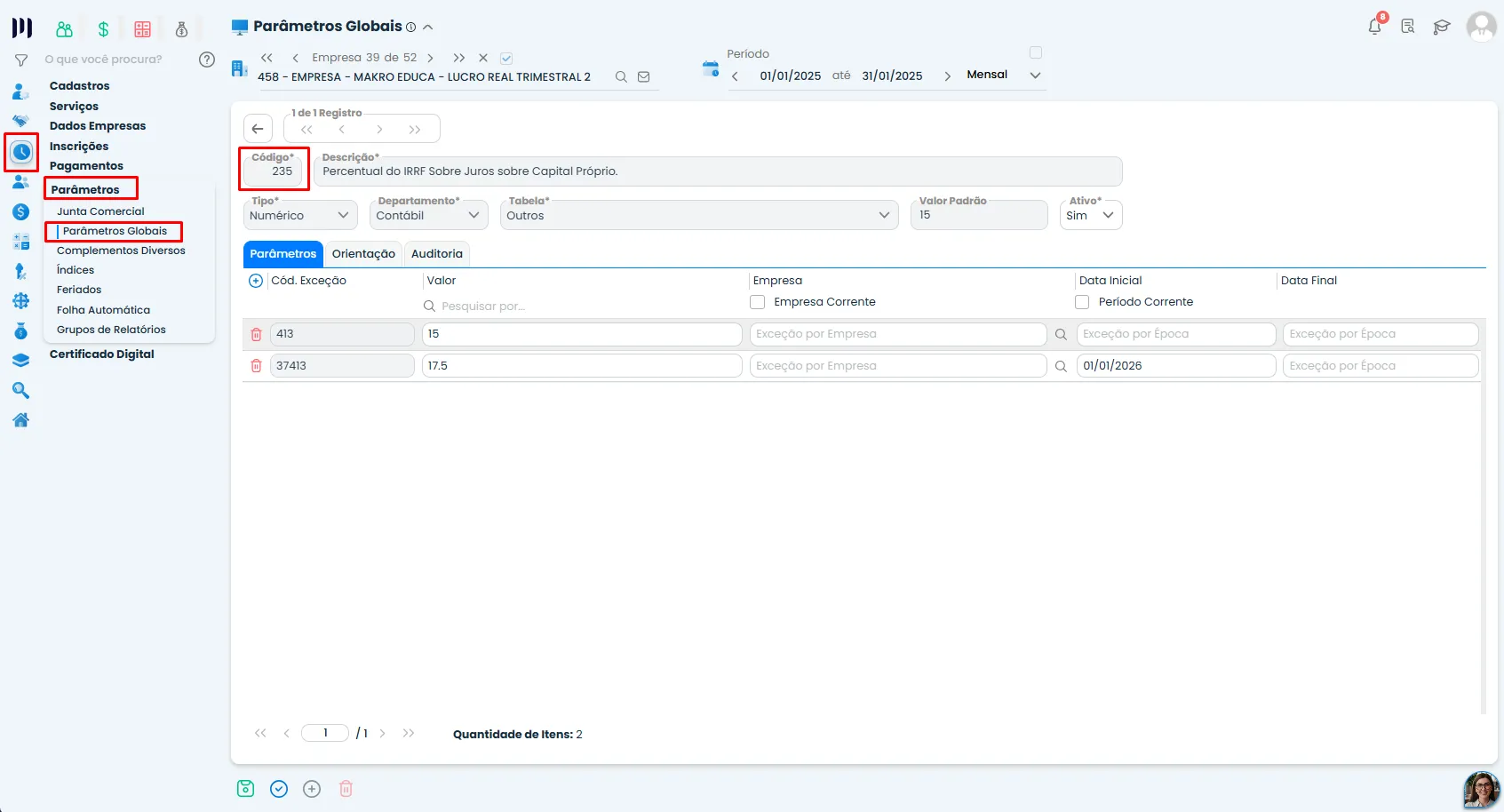Click the bottom add new record icon
This screenshot has height=812, width=1504.
312,789
